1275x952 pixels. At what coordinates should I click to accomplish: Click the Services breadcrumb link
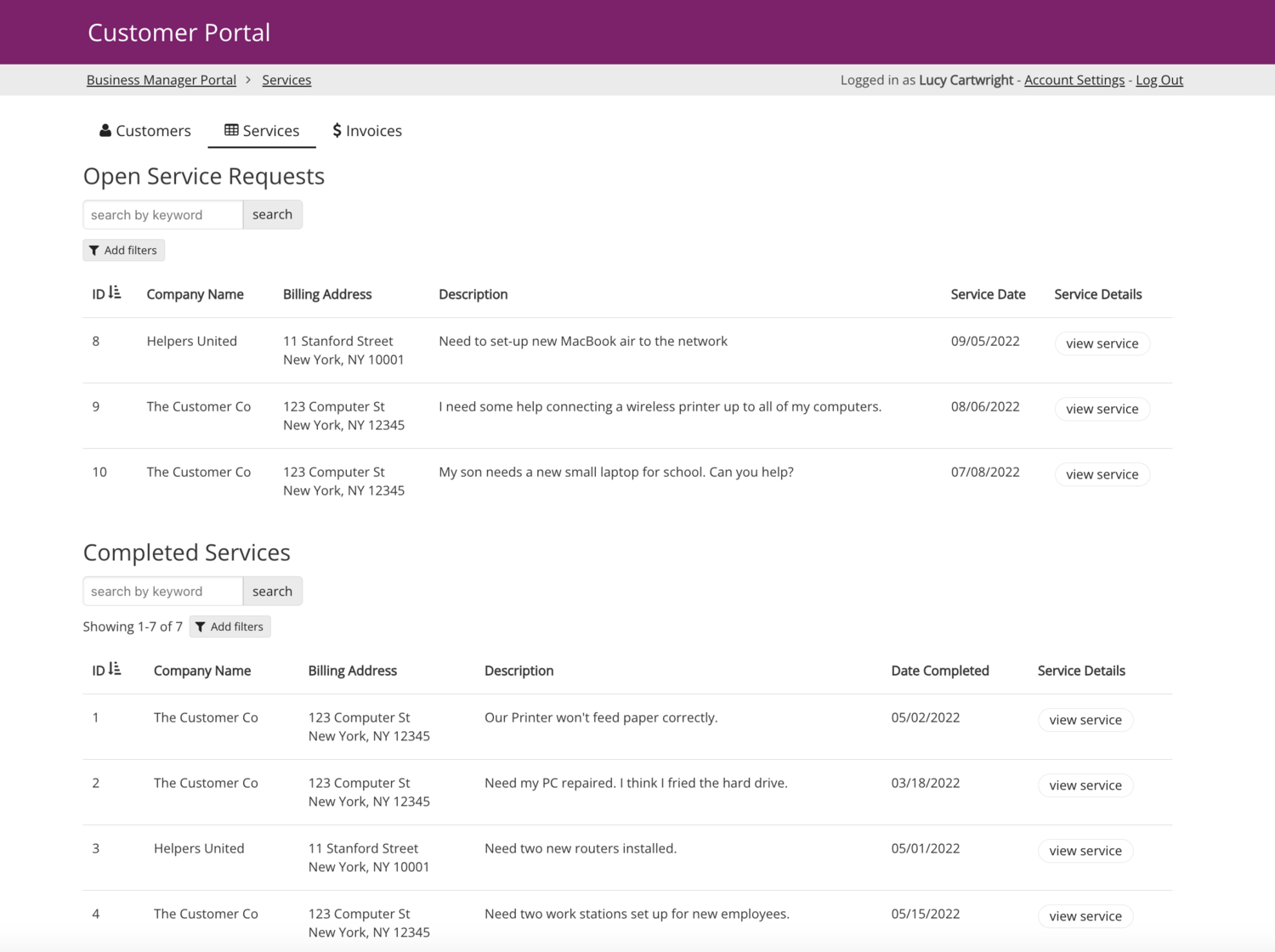pyautogui.click(x=286, y=79)
